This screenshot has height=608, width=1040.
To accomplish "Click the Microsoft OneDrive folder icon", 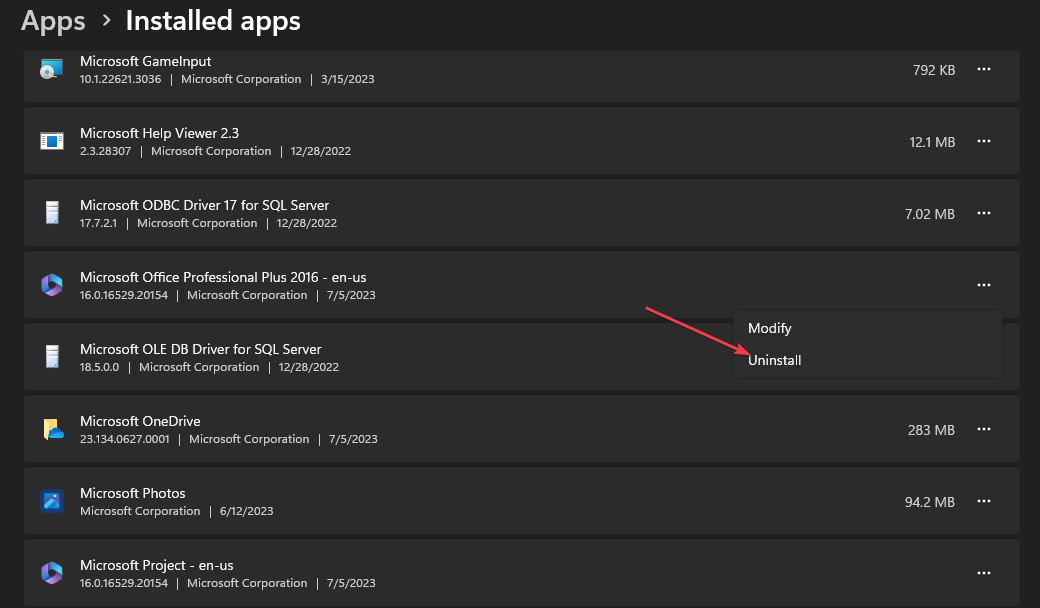I will (53, 429).
